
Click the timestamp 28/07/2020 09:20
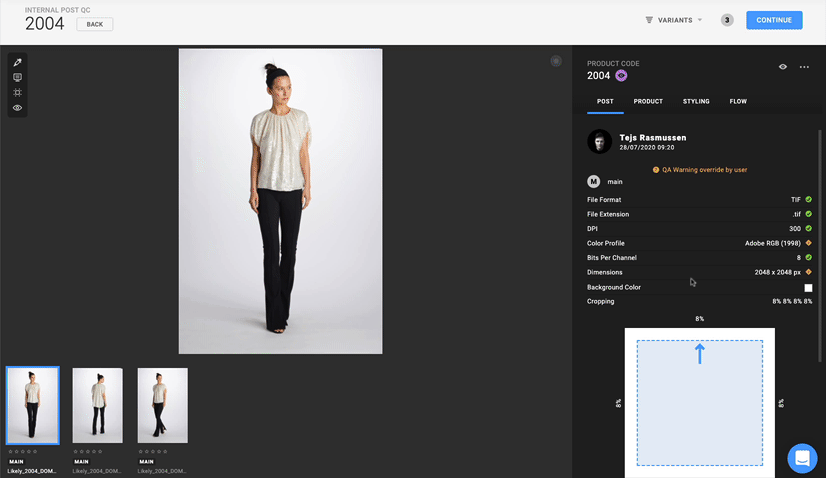(x=646, y=148)
